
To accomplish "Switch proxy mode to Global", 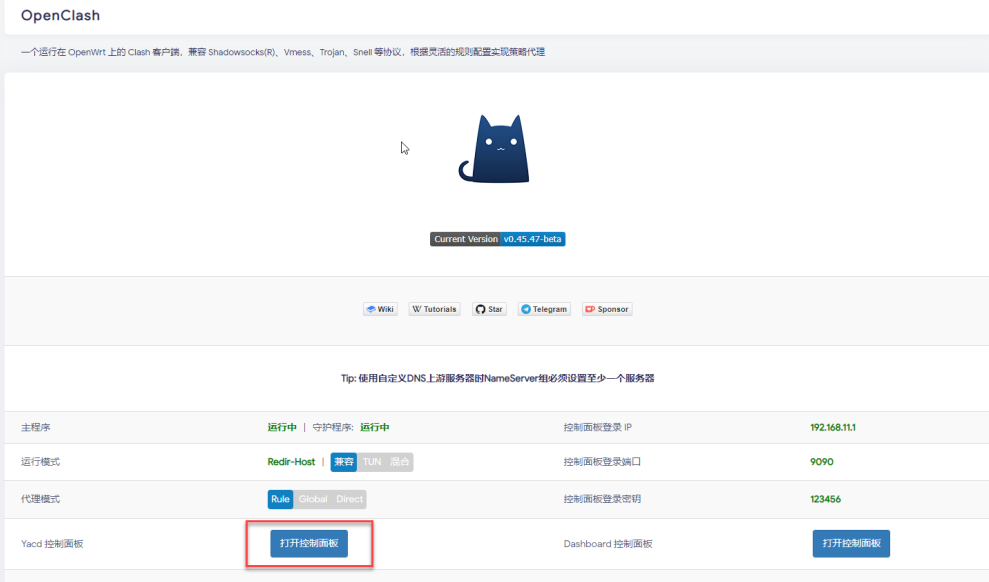I will click(312, 499).
